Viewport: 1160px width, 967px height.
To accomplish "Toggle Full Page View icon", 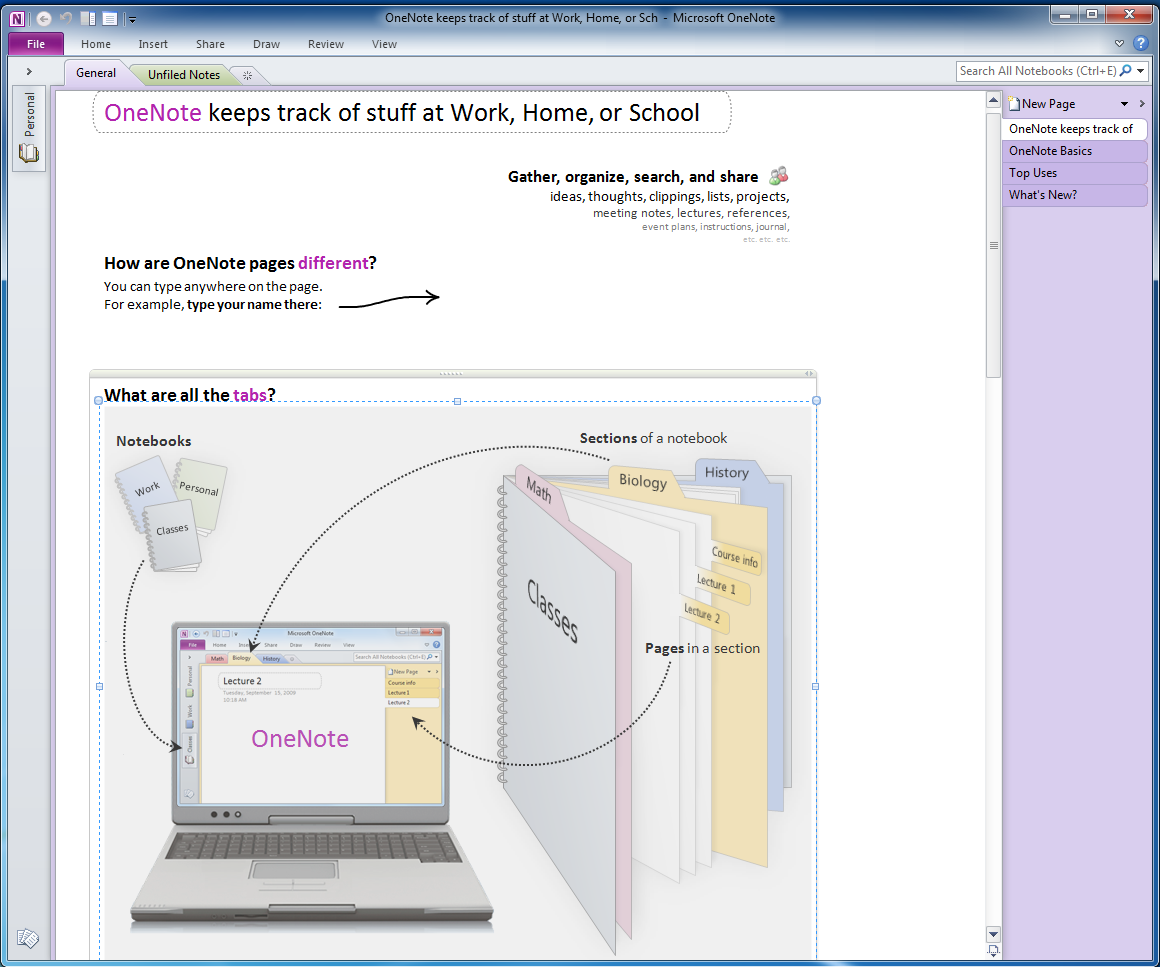I will [x=109, y=18].
